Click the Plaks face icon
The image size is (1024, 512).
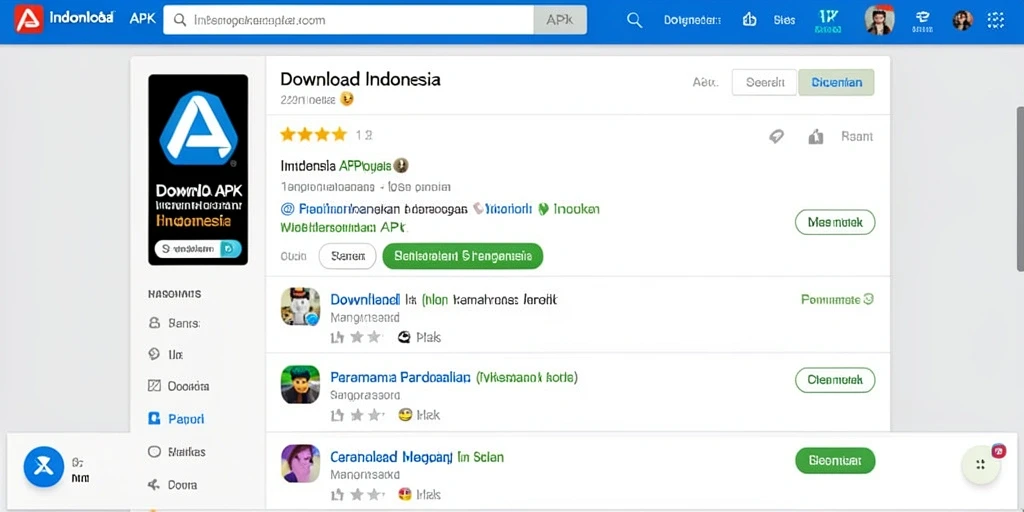(404, 337)
